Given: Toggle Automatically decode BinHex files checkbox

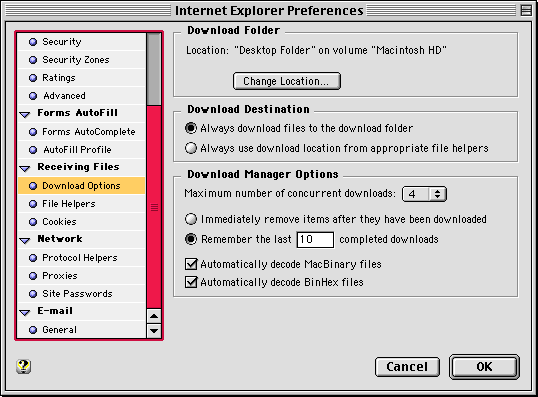Looking at the screenshot, I should (191, 282).
